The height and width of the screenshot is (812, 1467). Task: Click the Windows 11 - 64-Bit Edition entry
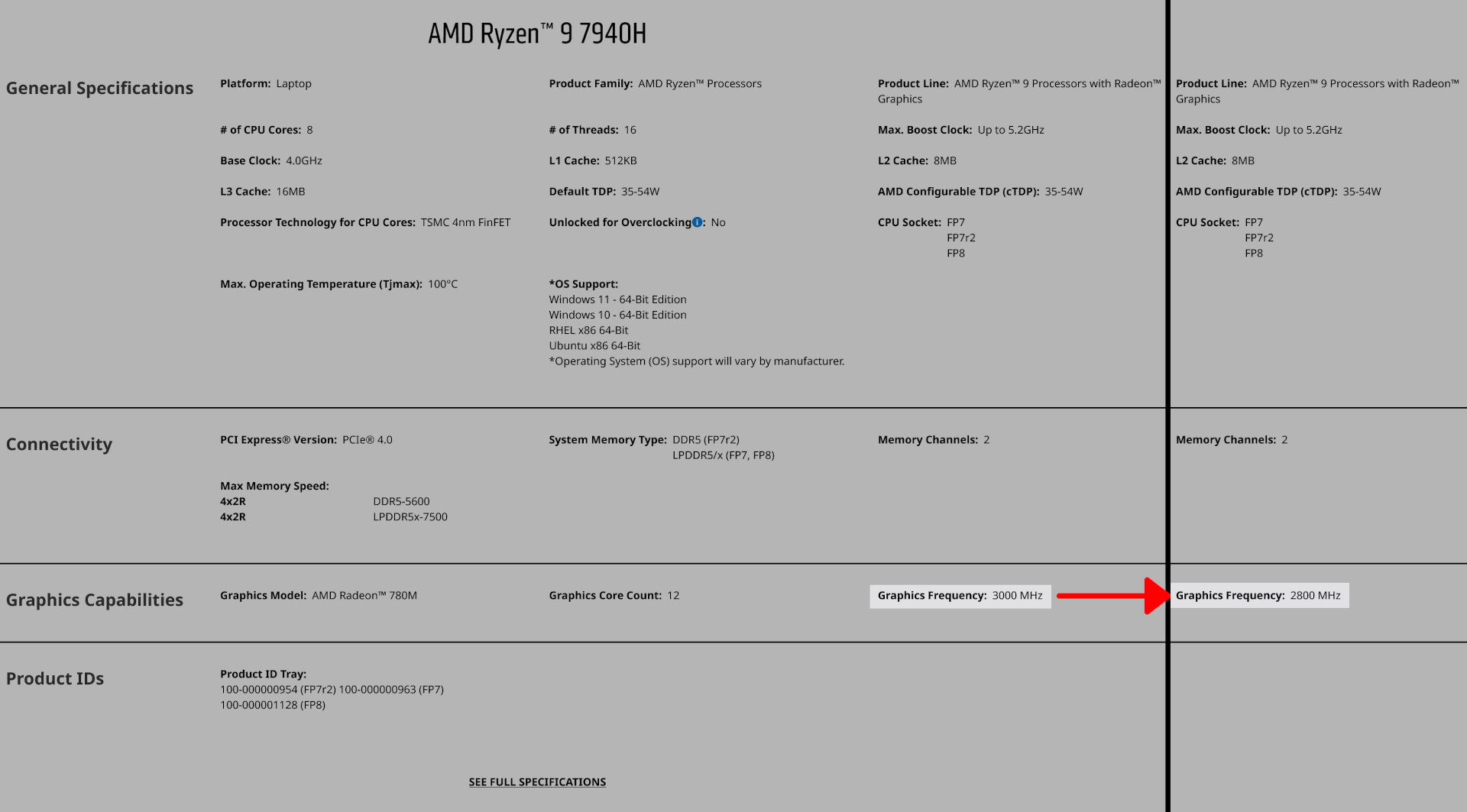pos(617,299)
